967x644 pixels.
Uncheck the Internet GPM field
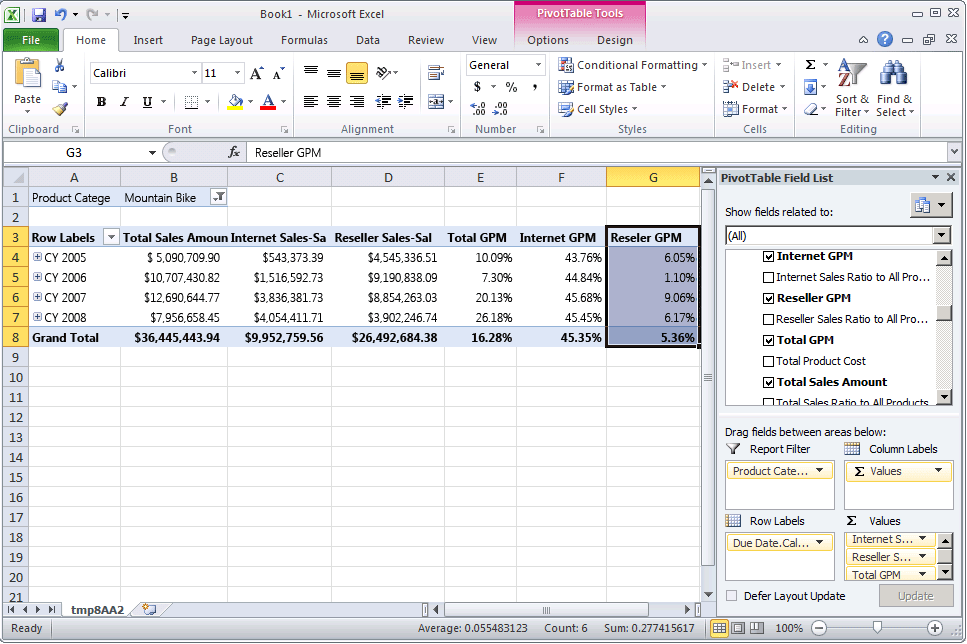click(x=768, y=257)
